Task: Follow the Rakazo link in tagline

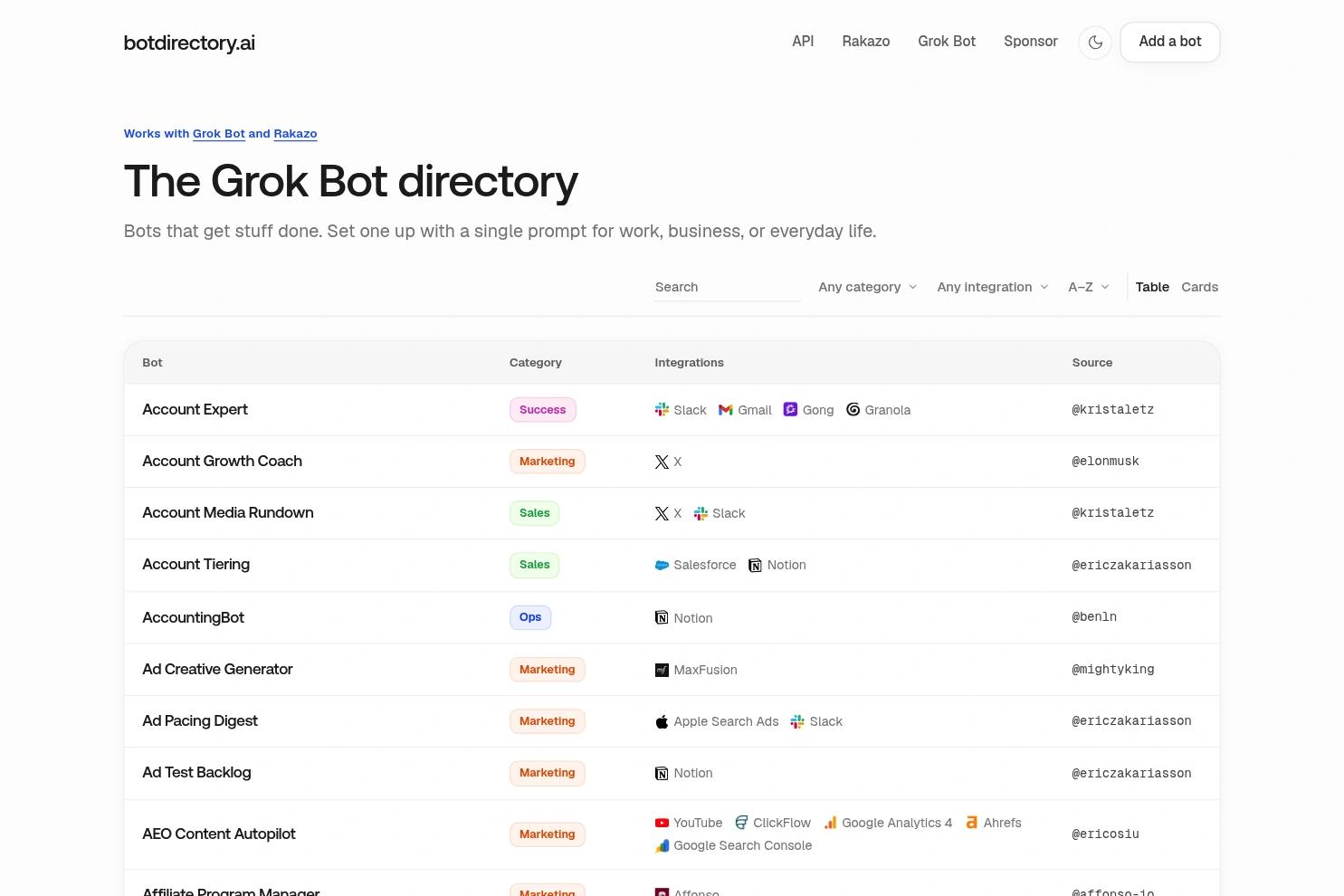Action: pyautogui.click(x=295, y=134)
